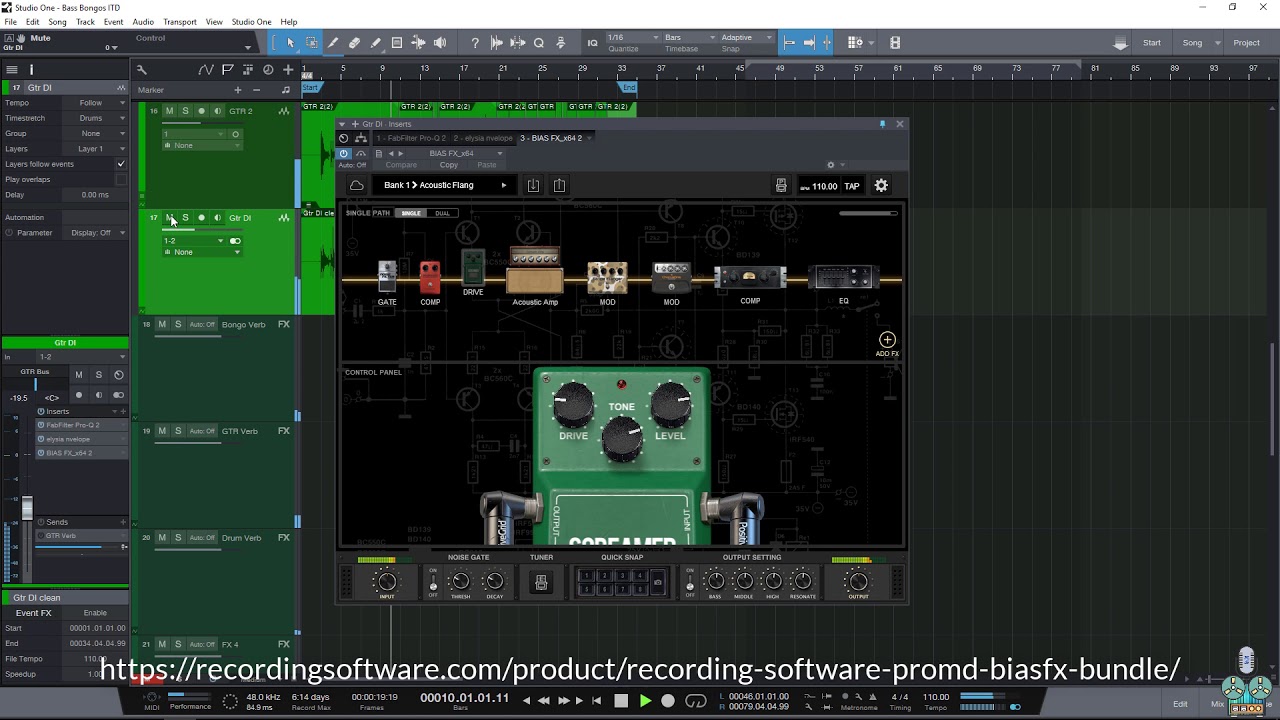Switch to elysia nvelope insert tab
Viewport: 1280px width, 720px height.
pyautogui.click(x=483, y=138)
